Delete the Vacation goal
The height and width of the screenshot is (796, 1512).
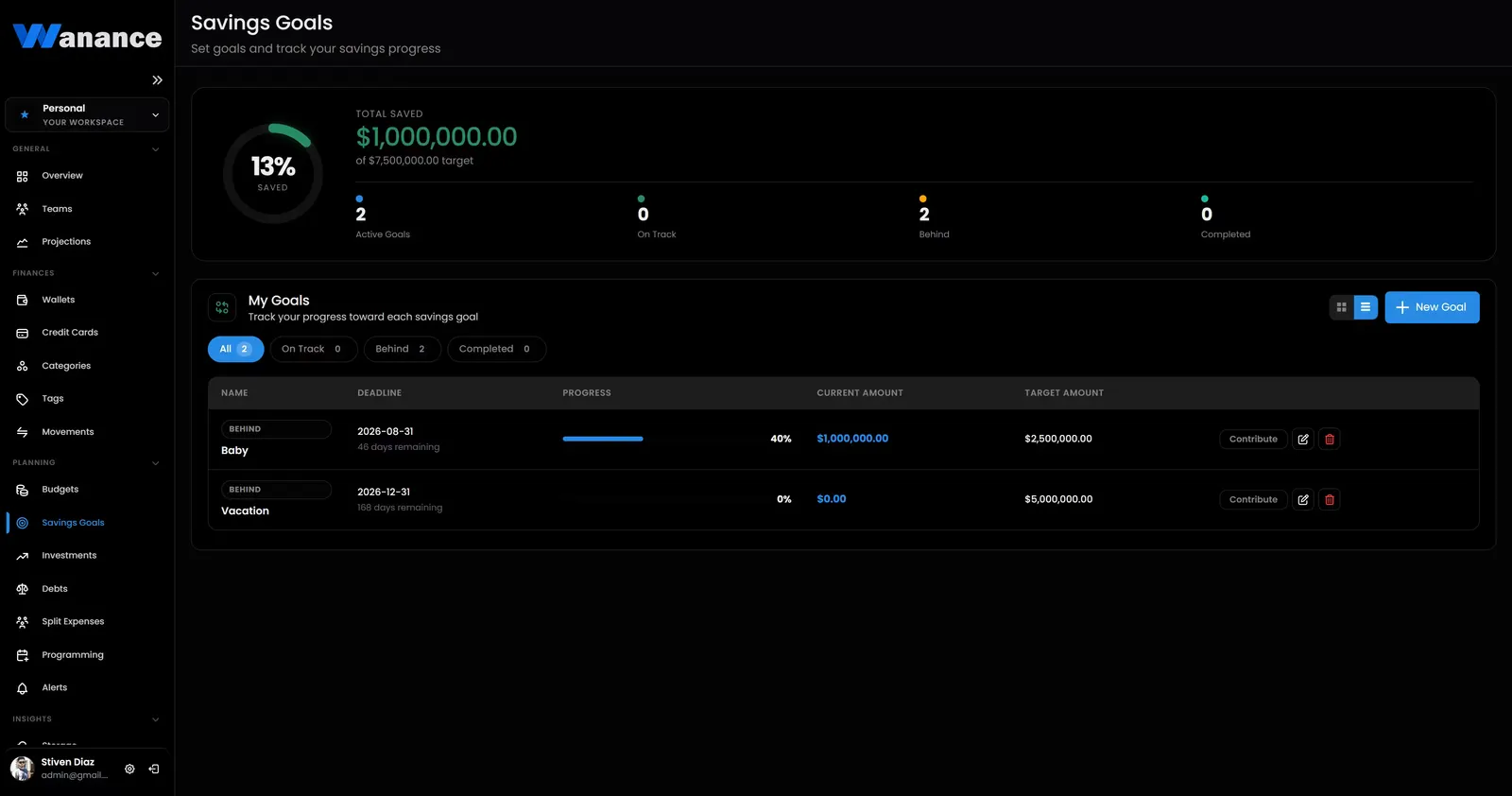(1330, 499)
